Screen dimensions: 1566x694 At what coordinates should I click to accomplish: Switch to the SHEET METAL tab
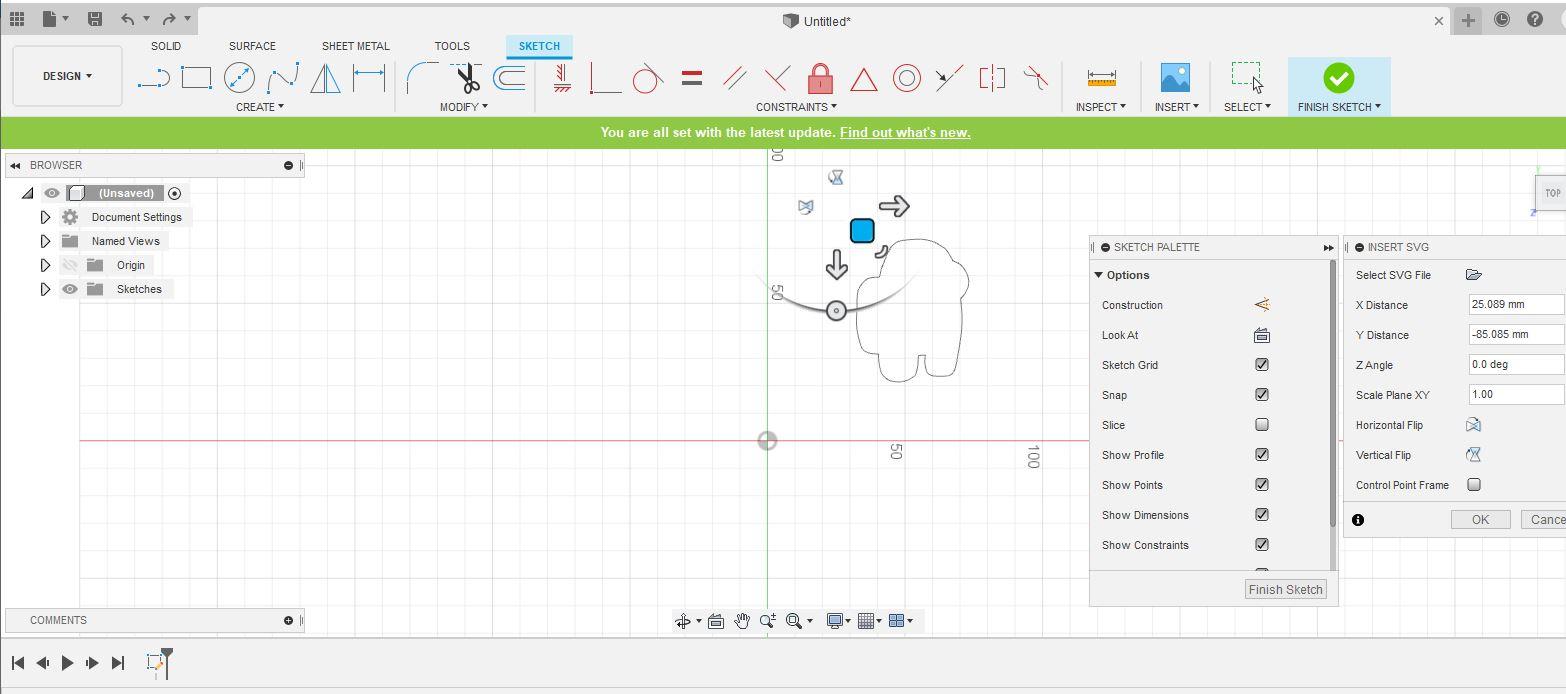click(356, 46)
